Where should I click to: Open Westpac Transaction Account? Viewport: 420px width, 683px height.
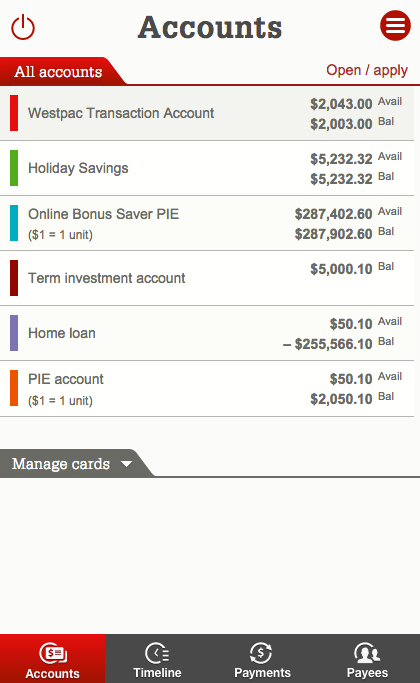coord(207,113)
